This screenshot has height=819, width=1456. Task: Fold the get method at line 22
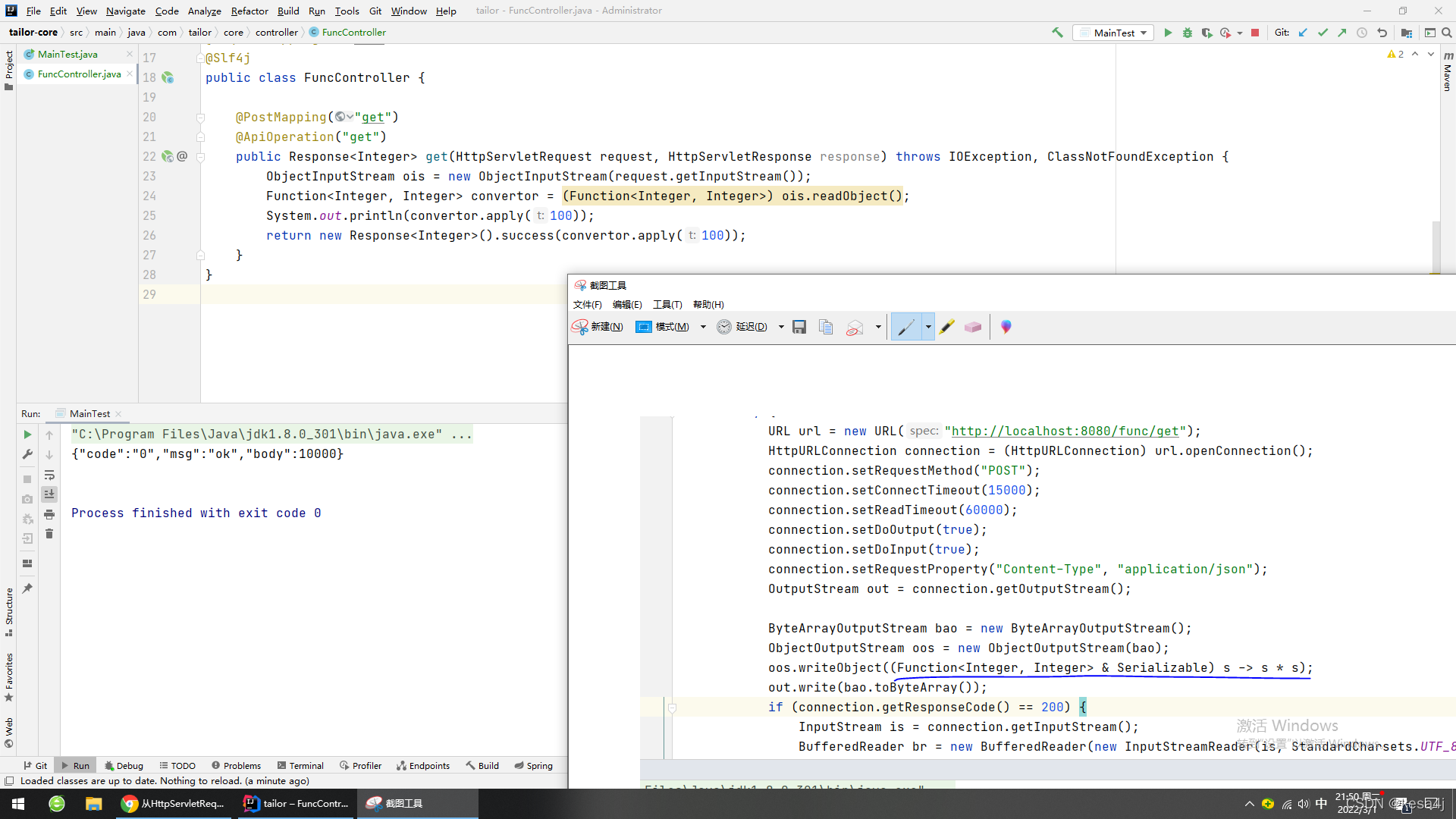pos(201,157)
